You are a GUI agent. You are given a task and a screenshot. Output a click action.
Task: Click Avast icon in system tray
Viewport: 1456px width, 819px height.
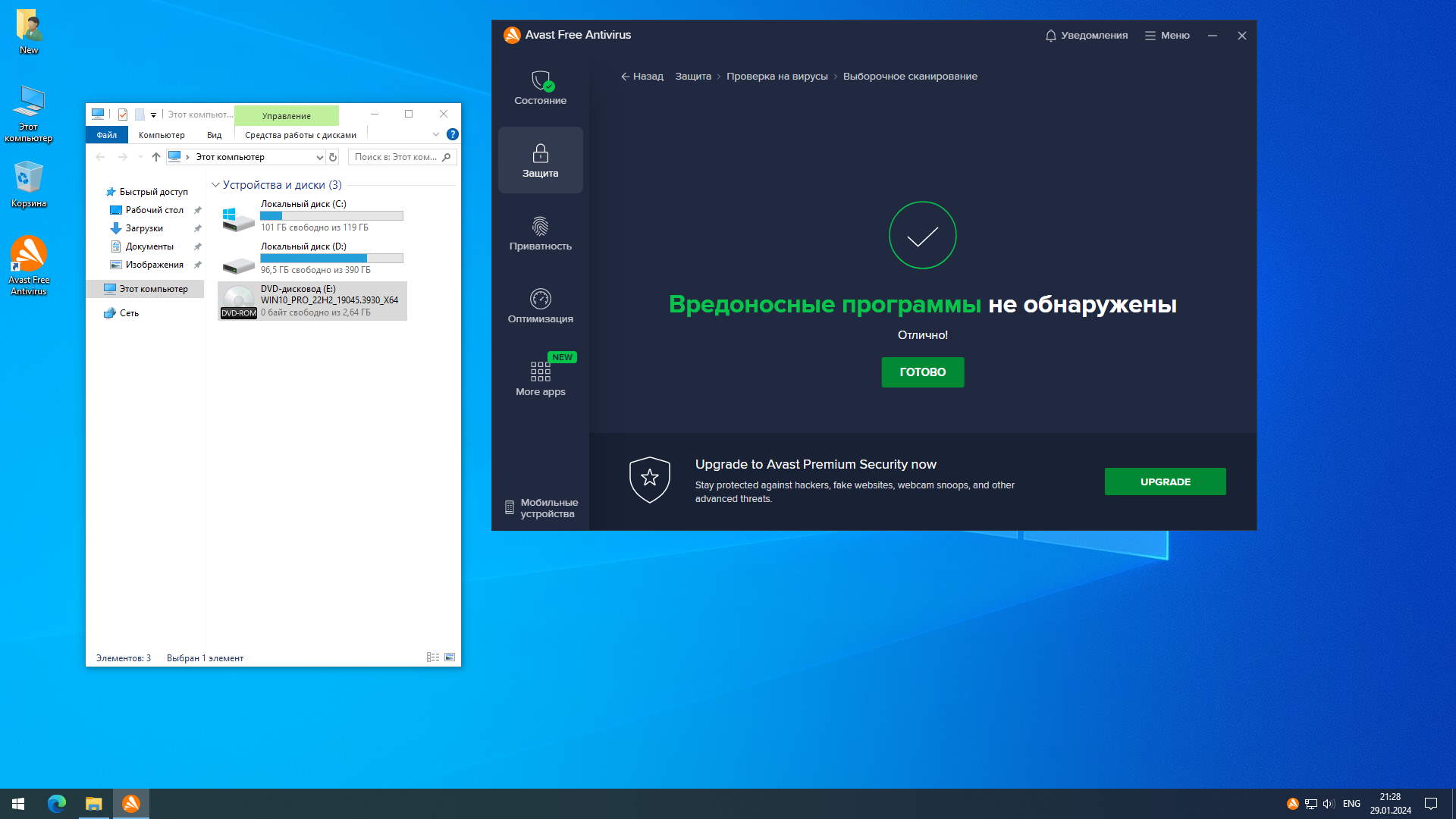[1292, 804]
